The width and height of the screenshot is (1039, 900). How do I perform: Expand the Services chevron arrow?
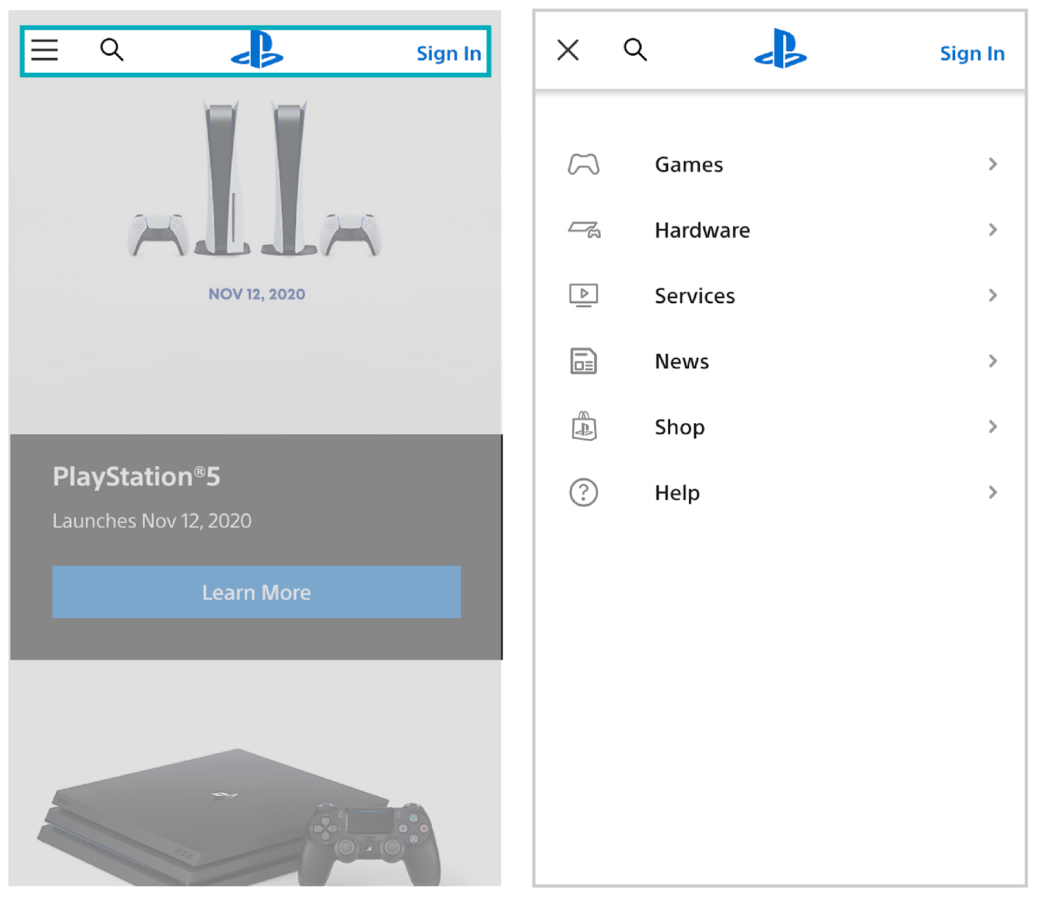[x=992, y=295]
